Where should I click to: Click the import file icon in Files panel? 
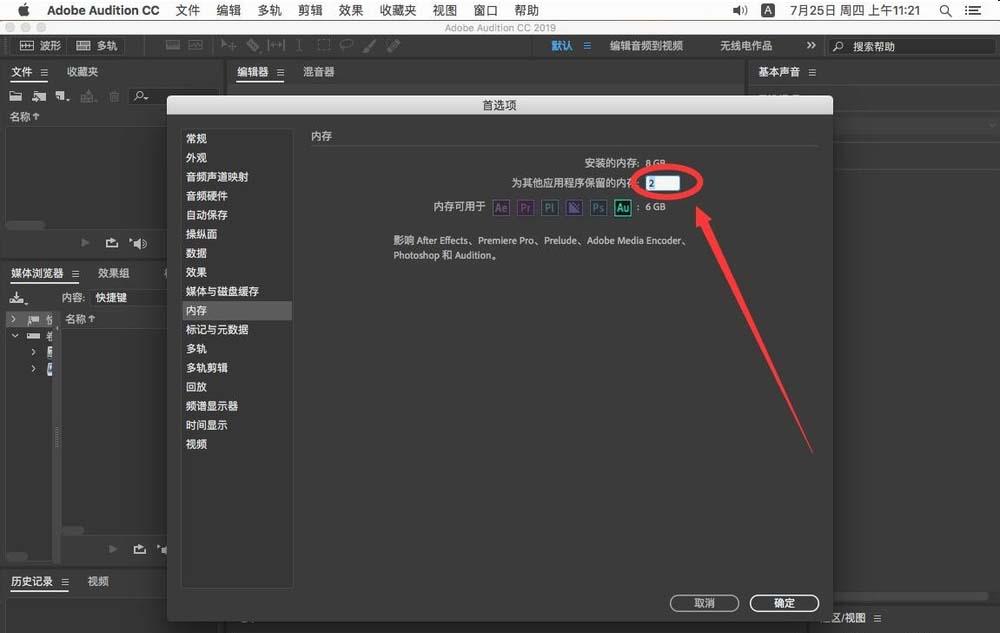(x=40, y=96)
